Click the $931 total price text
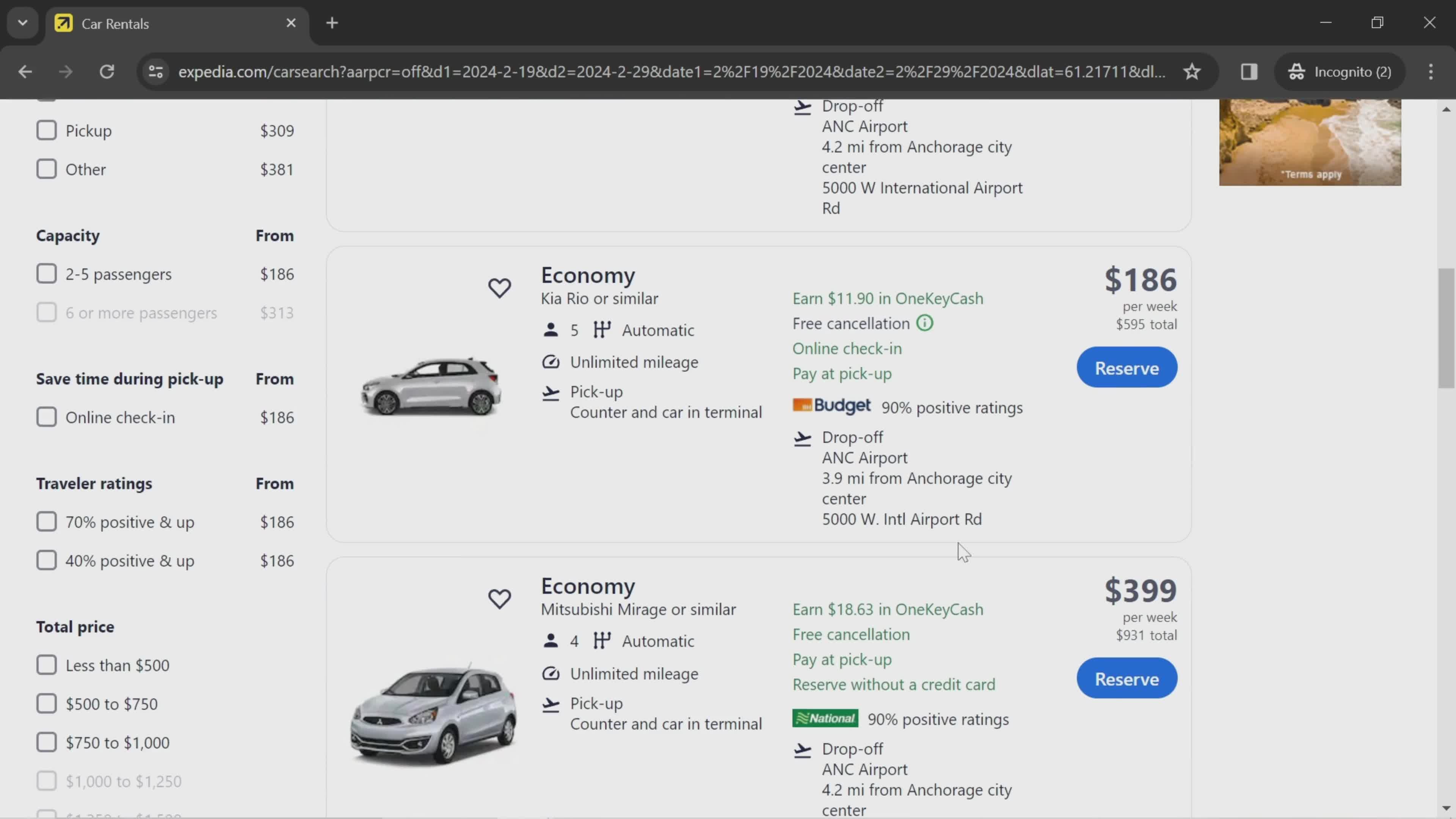The height and width of the screenshot is (819, 1456). click(x=1146, y=635)
